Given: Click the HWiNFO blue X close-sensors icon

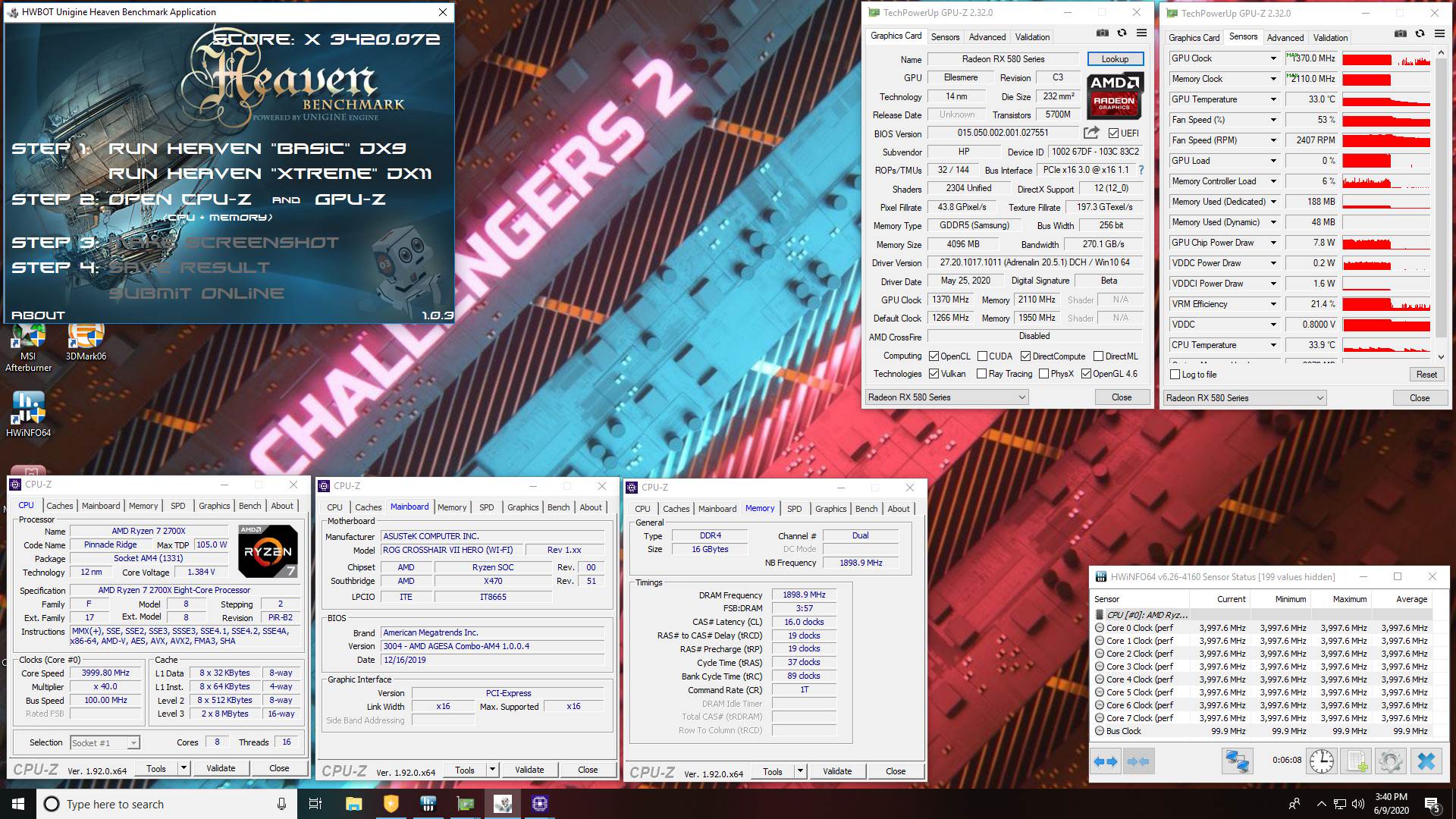Looking at the screenshot, I should pos(1426,761).
